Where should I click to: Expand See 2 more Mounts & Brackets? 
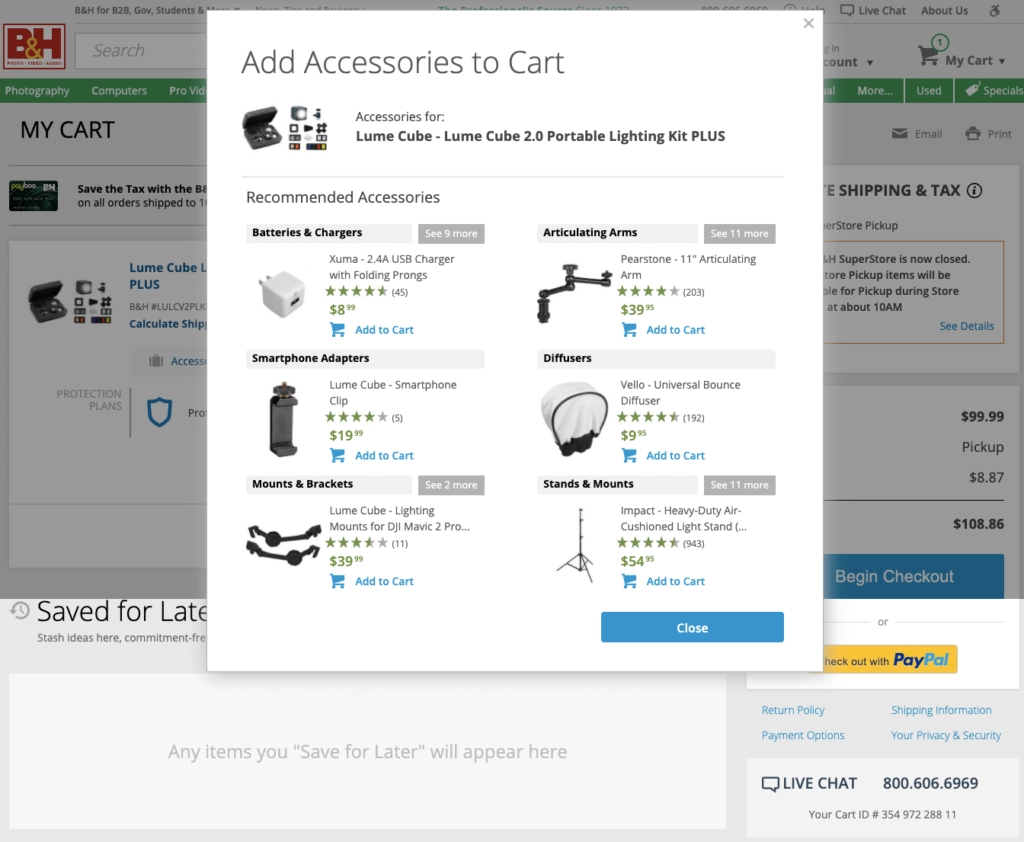click(x=451, y=484)
